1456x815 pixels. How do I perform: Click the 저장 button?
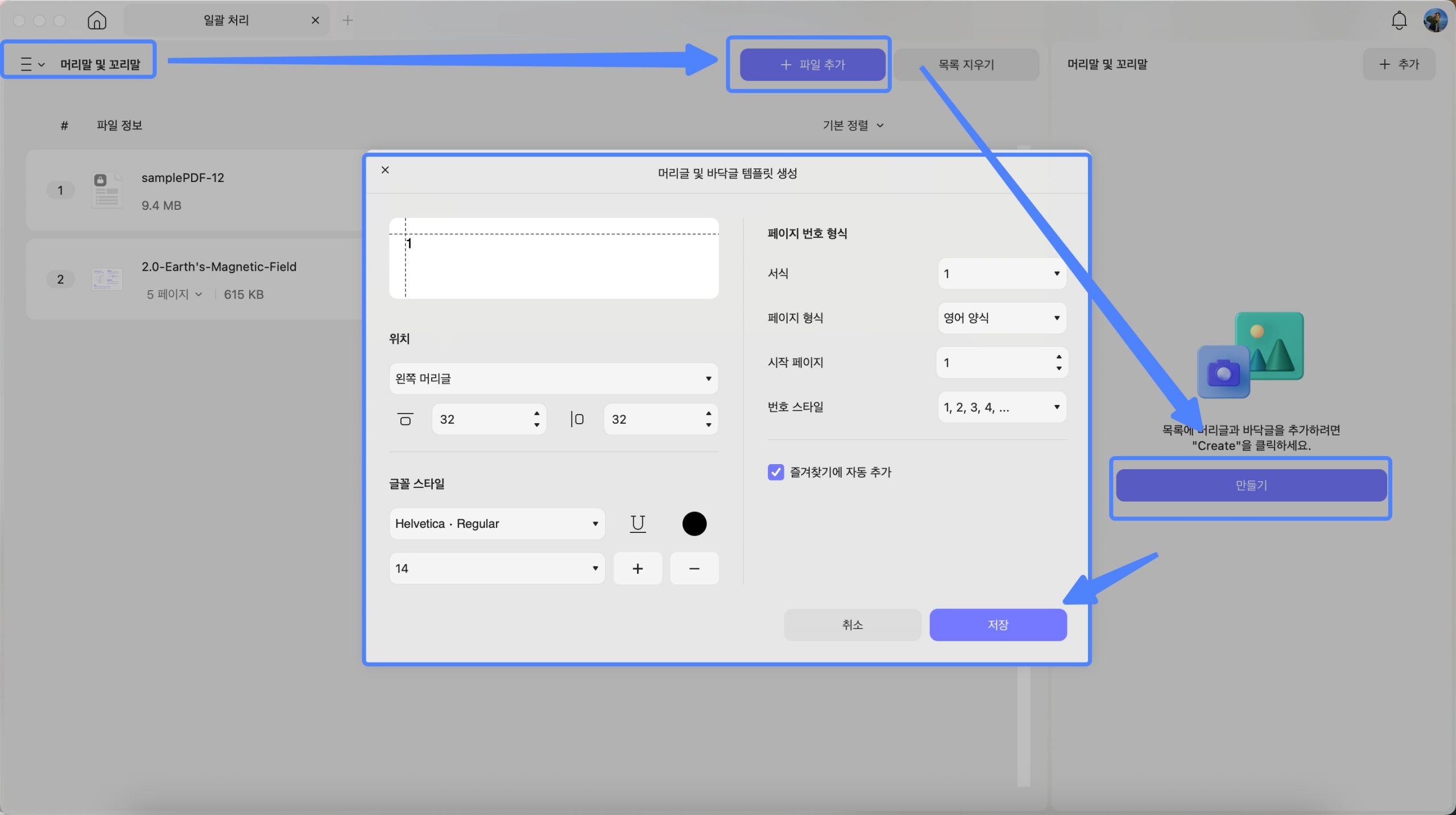(x=998, y=624)
